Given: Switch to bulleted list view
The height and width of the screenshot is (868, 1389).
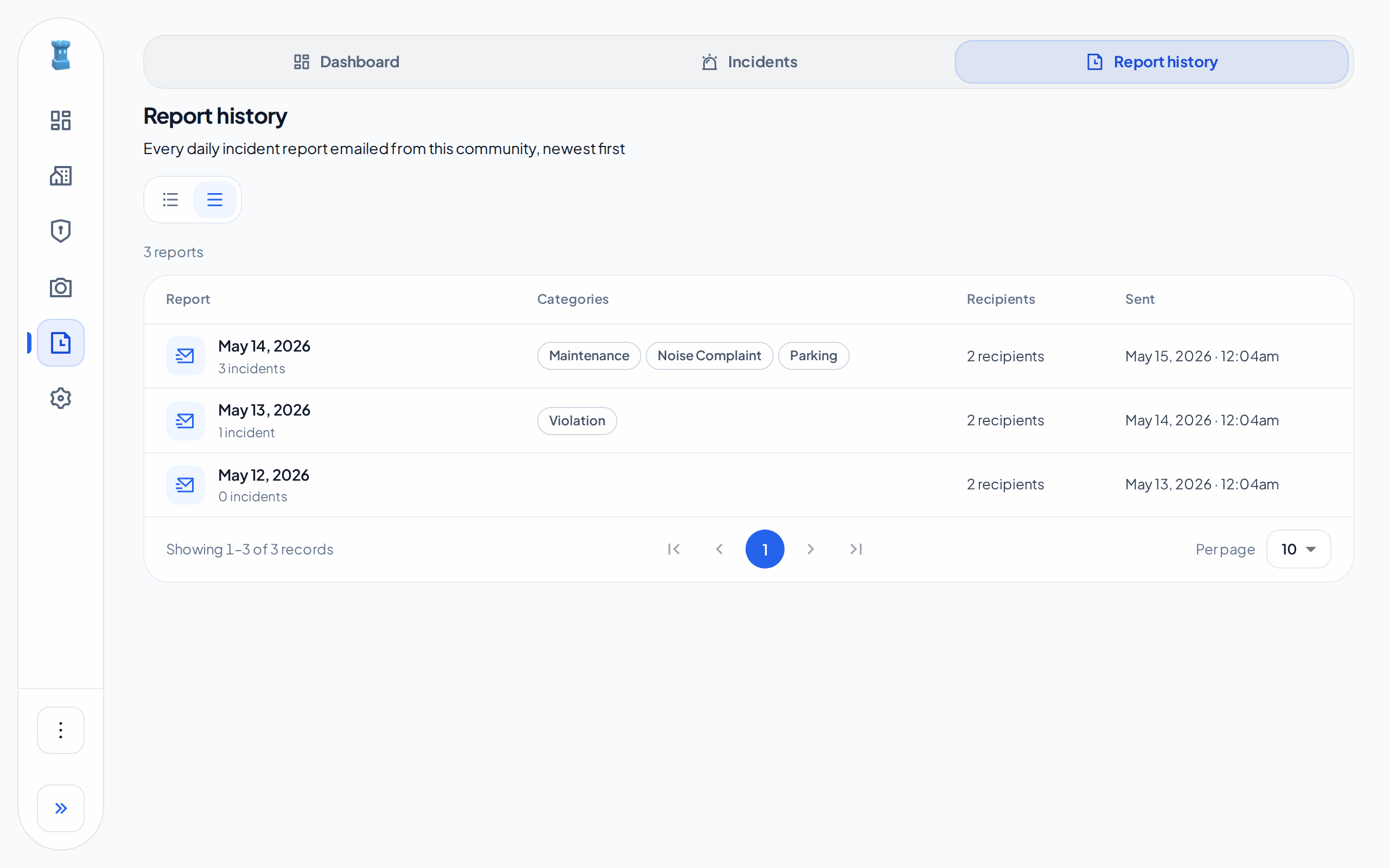Looking at the screenshot, I should tap(170, 200).
